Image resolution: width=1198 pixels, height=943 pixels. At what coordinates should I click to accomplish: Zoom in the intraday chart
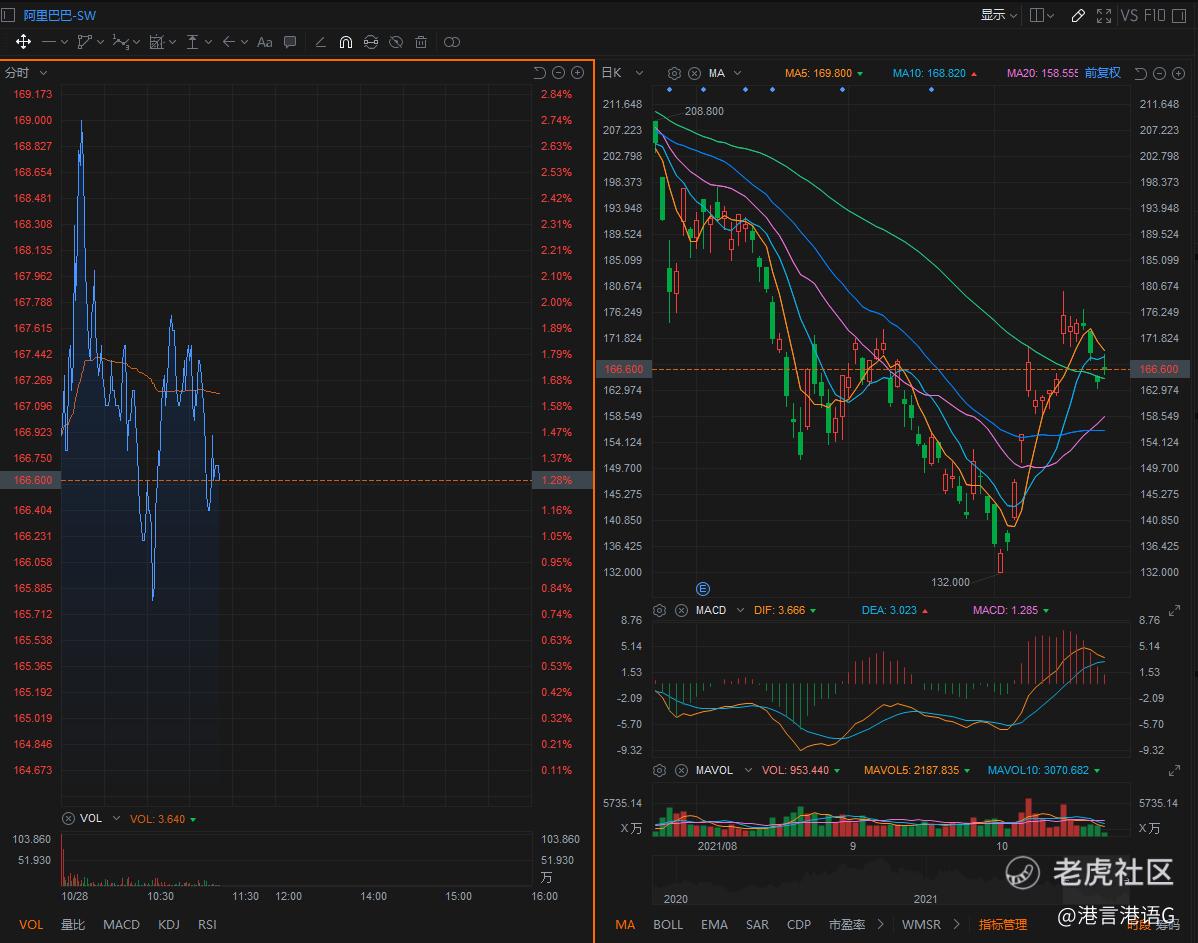click(x=578, y=73)
